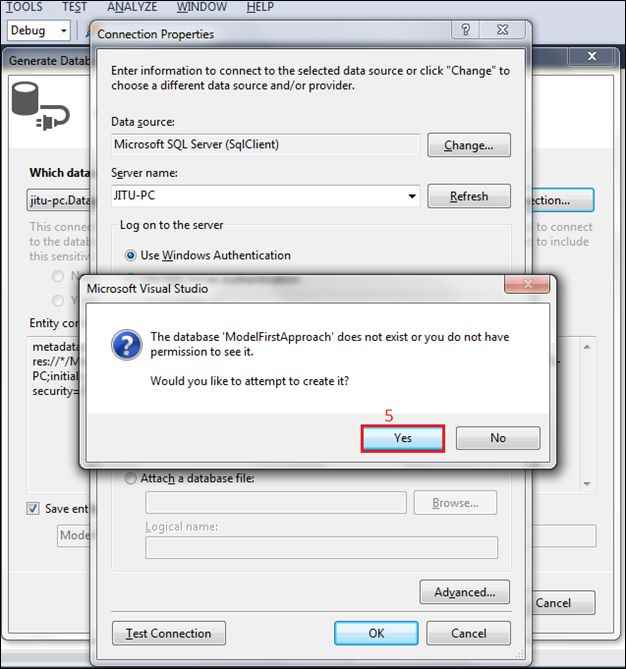Click Yes to create the database
Viewport: 626px width, 669px height.
coord(402,438)
